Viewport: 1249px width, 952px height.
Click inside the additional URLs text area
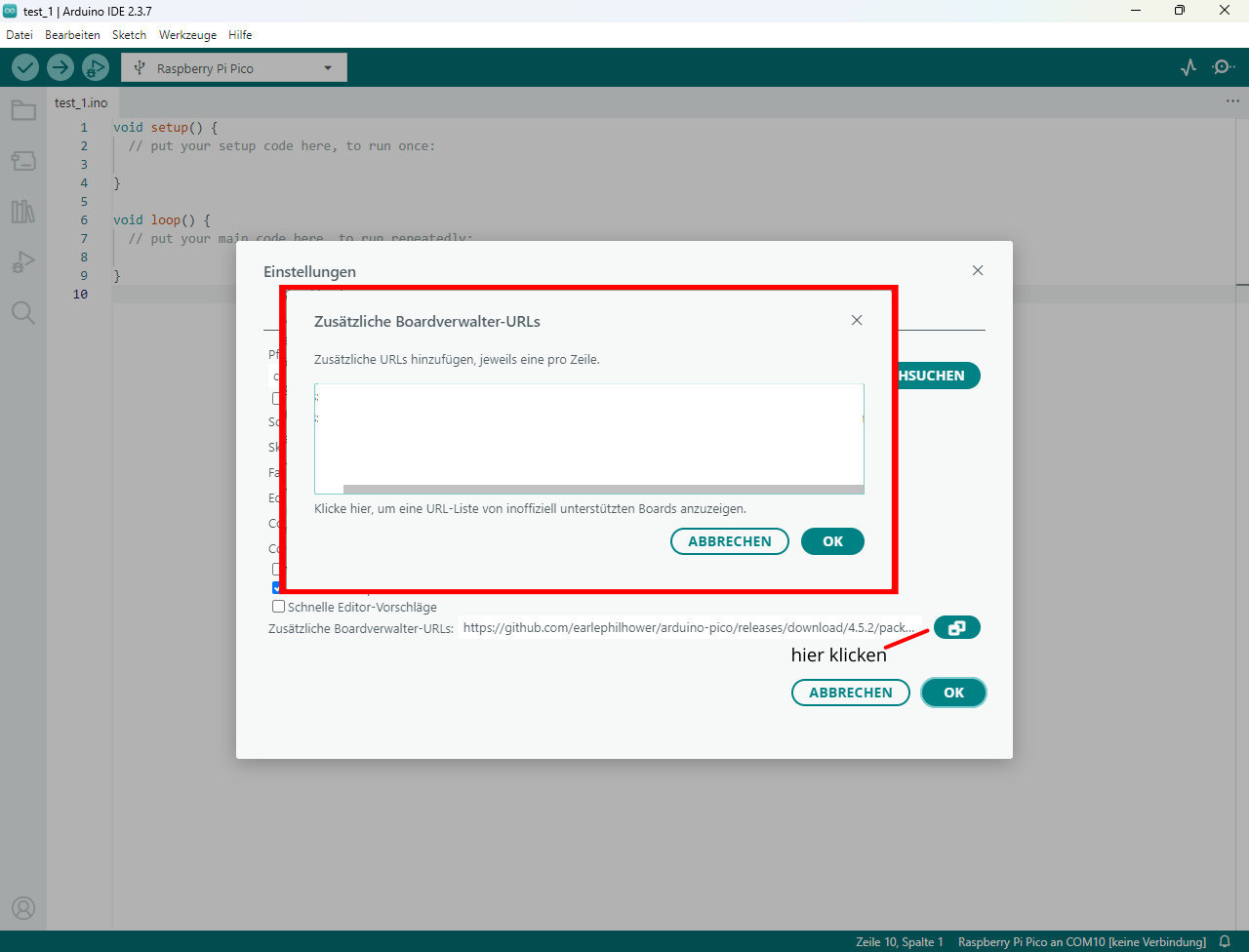588,434
